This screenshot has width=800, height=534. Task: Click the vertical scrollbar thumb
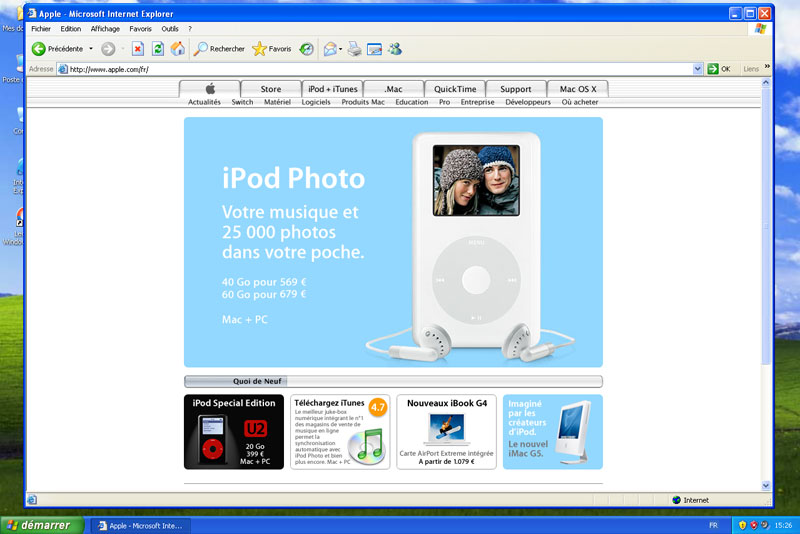(x=766, y=225)
